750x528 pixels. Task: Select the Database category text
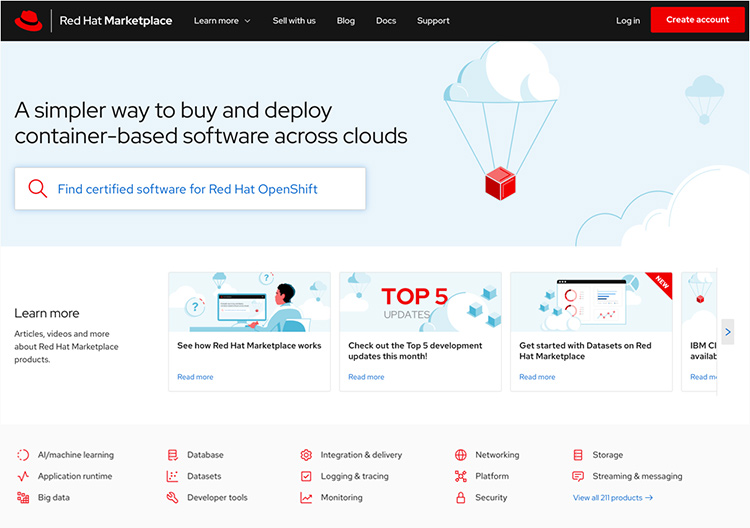click(205, 455)
